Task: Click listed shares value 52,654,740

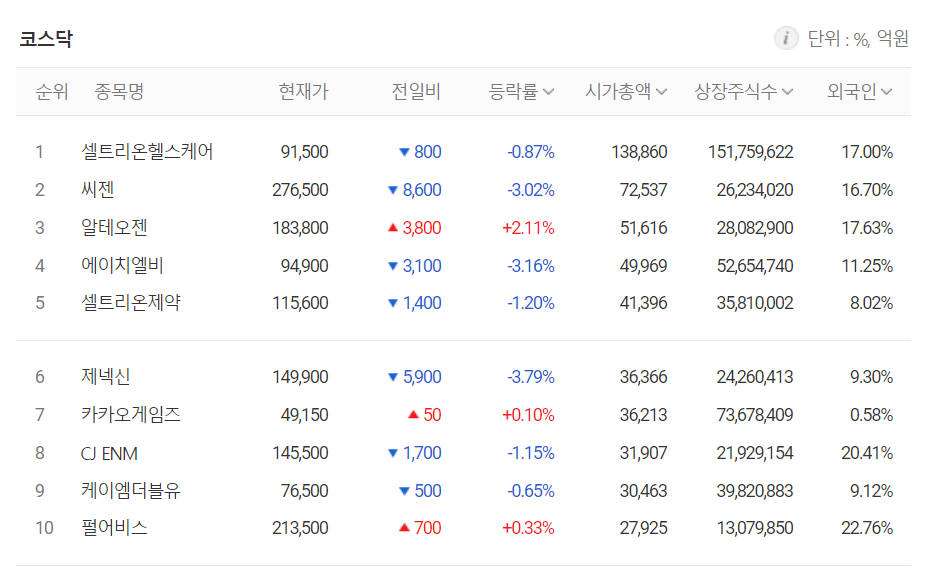Action: coord(755,266)
